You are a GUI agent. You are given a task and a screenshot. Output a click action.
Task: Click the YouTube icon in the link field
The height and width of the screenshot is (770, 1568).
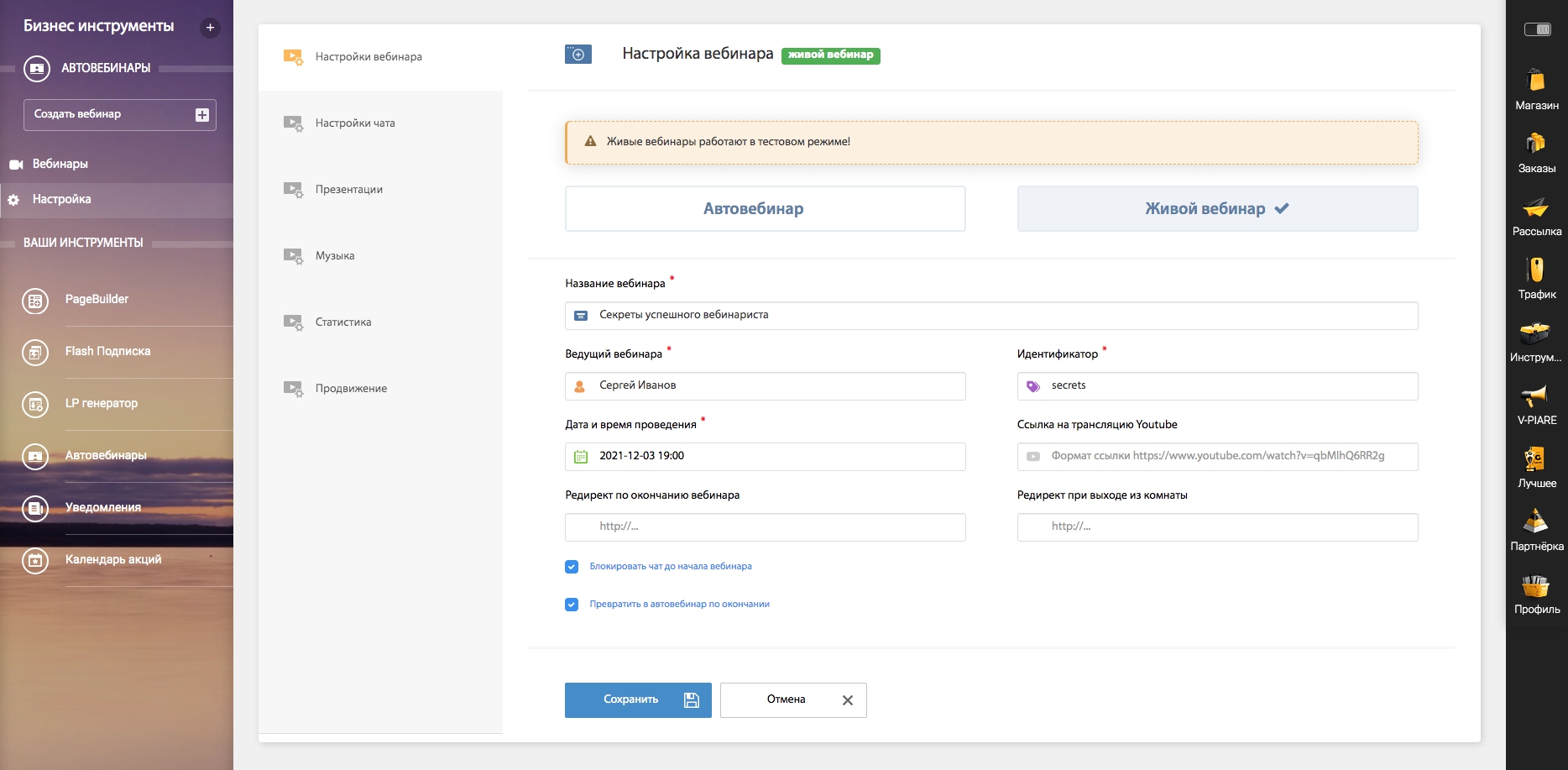(1033, 457)
